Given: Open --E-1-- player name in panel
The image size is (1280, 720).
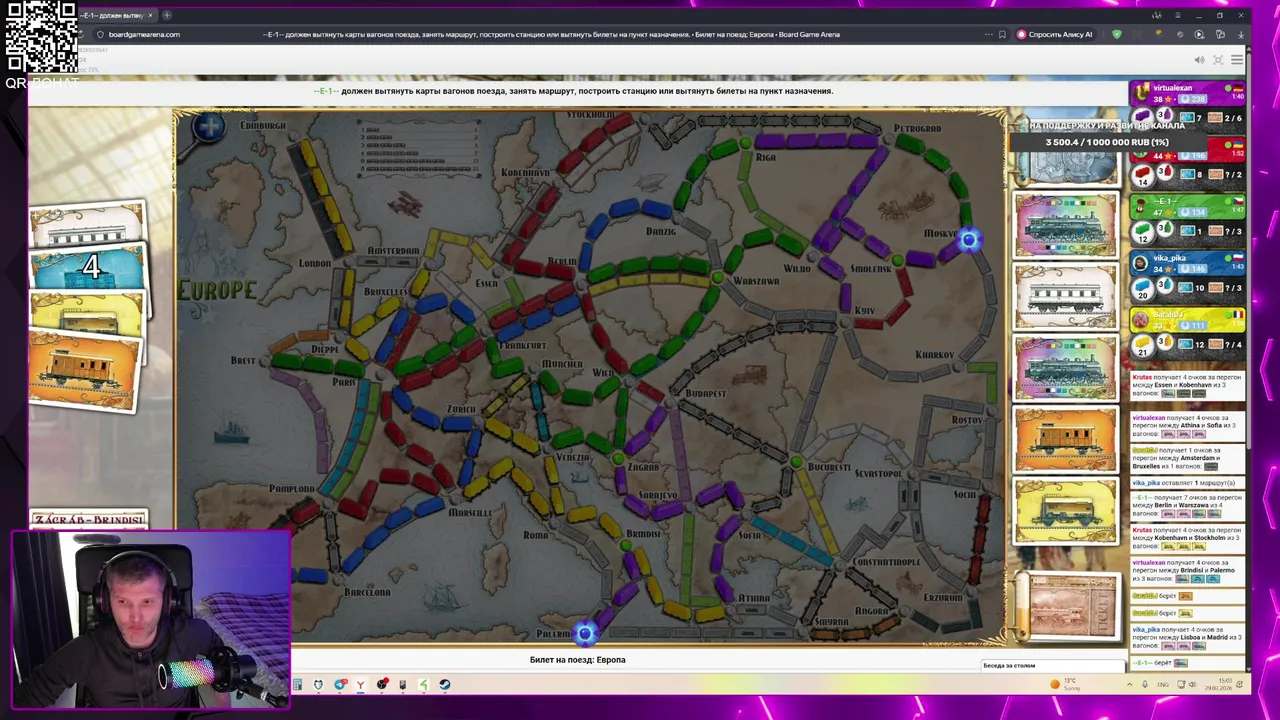Looking at the screenshot, I should (1166, 201).
